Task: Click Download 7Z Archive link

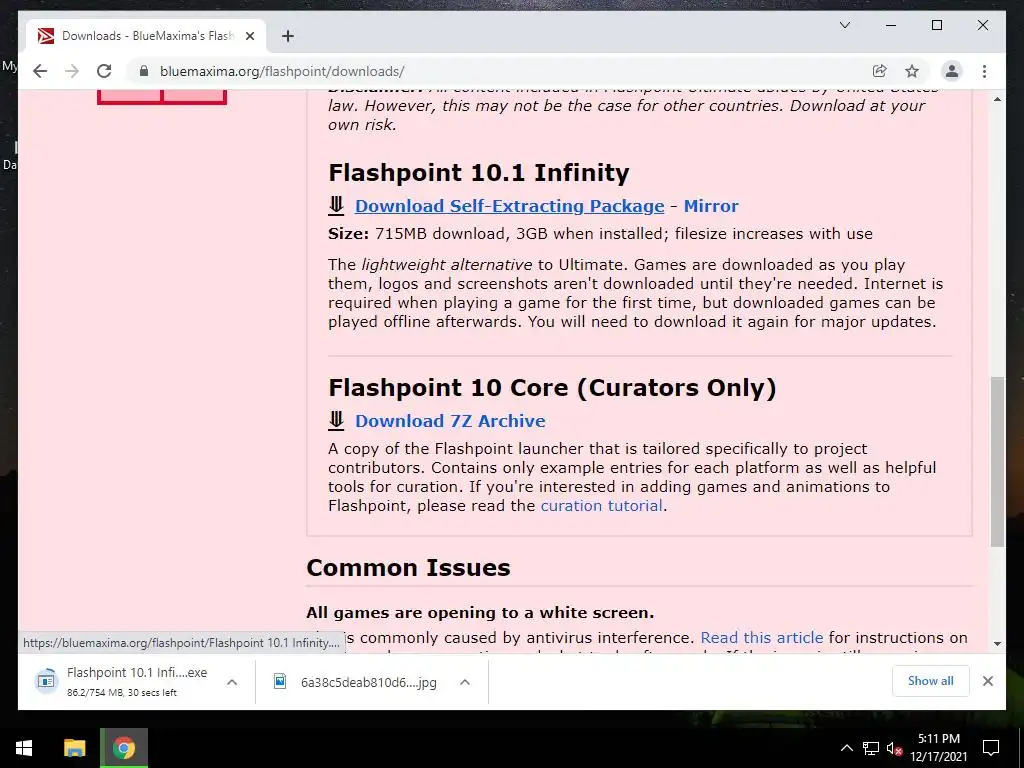Action: coord(450,421)
